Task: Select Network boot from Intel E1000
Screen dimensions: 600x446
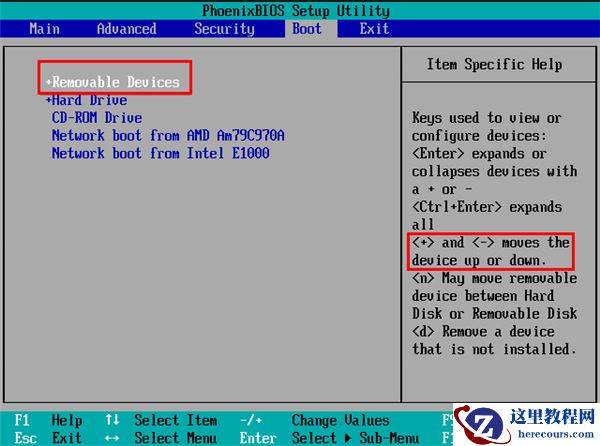Action: pyautogui.click(x=160, y=153)
